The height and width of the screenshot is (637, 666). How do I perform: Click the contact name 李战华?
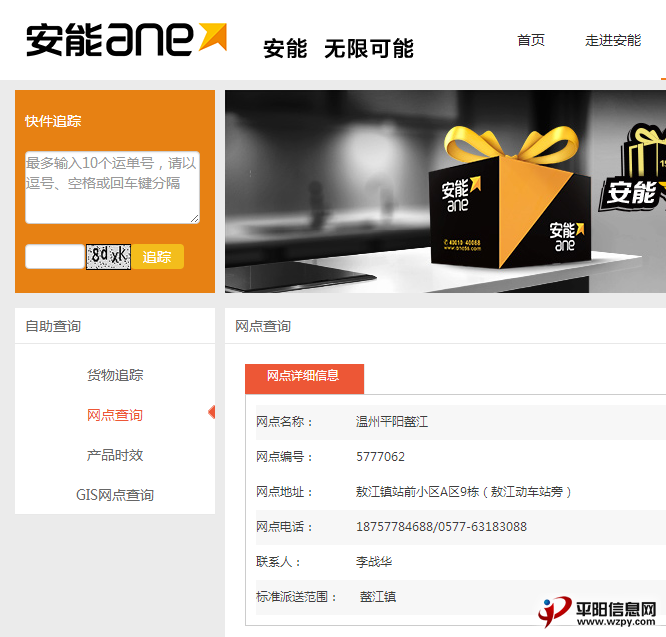tap(374, 562)
